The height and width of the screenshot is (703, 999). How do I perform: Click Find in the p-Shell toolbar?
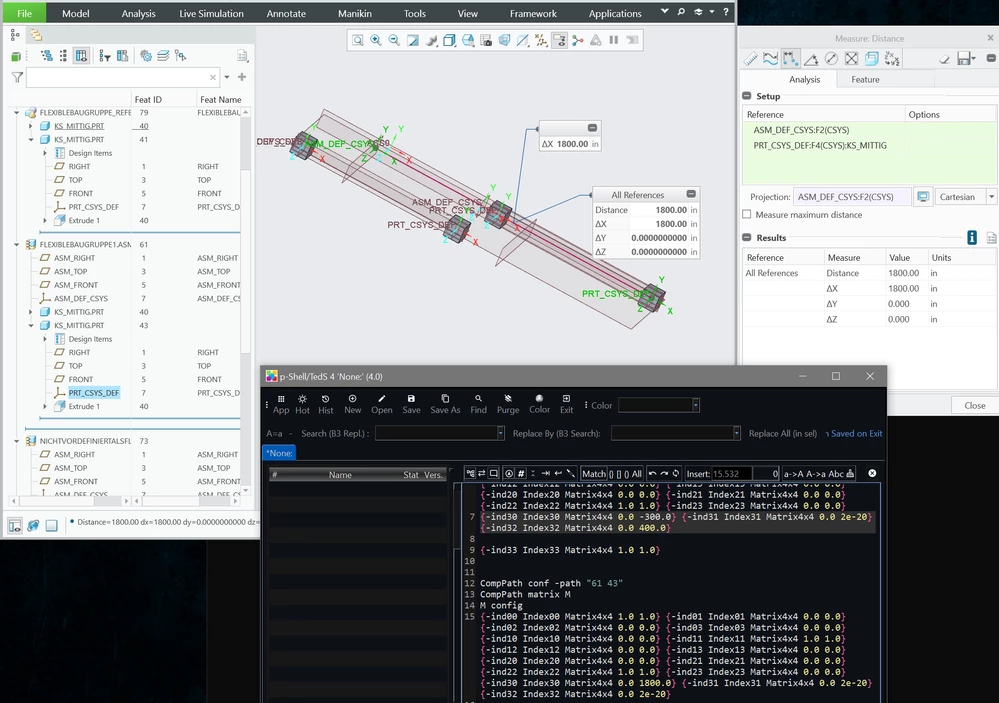478,404
